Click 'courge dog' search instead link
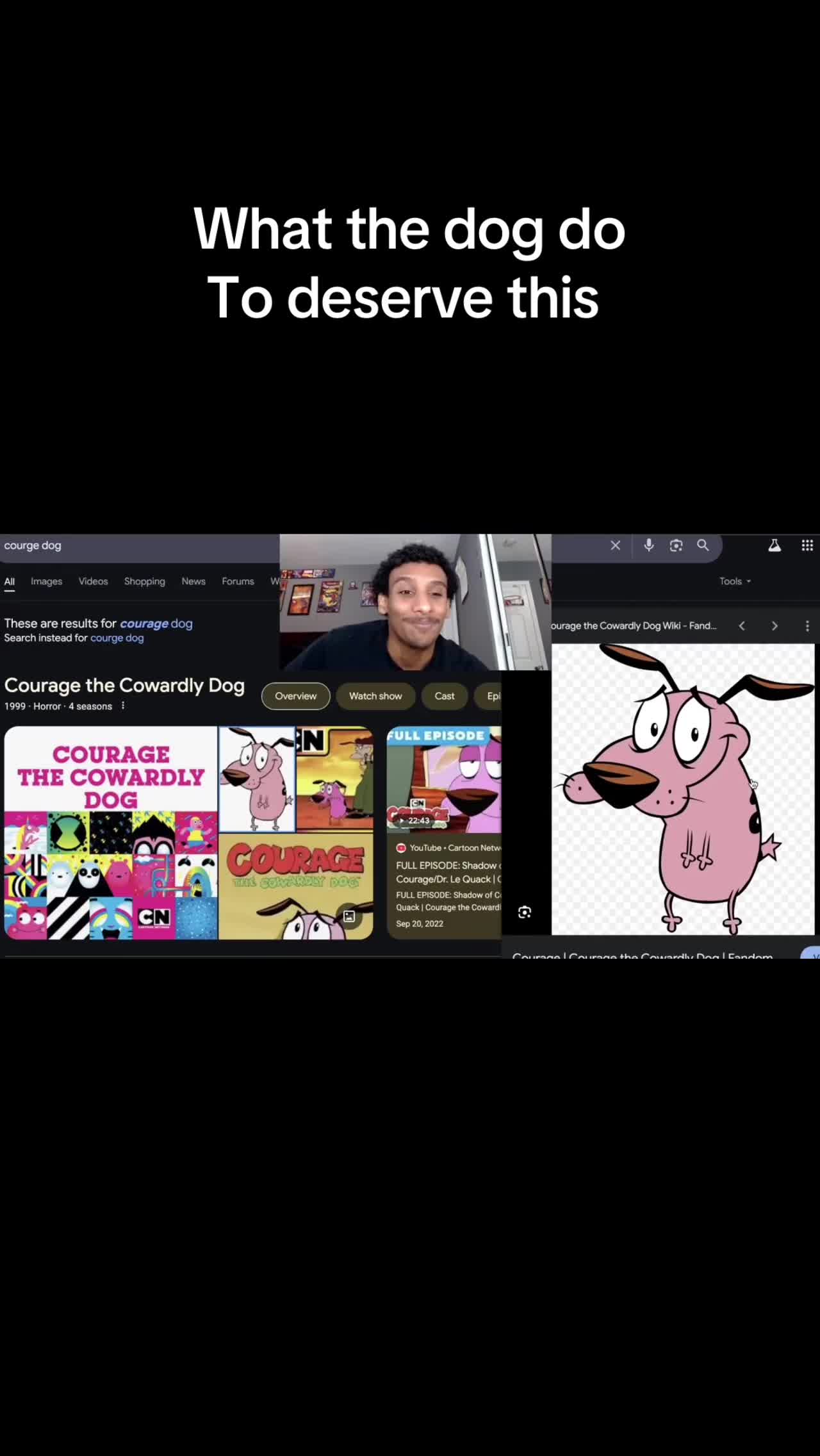 point(117,638)
